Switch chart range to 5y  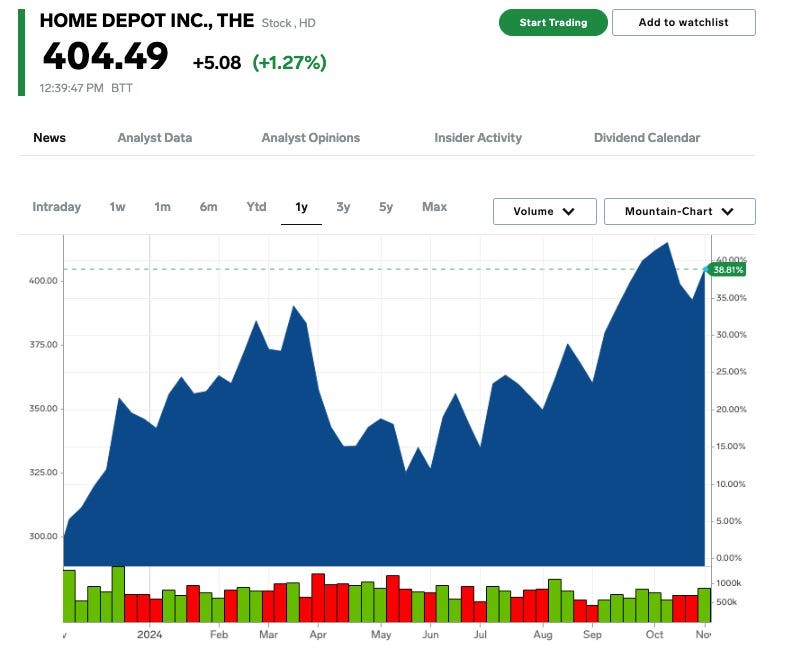tap(386, 207)
